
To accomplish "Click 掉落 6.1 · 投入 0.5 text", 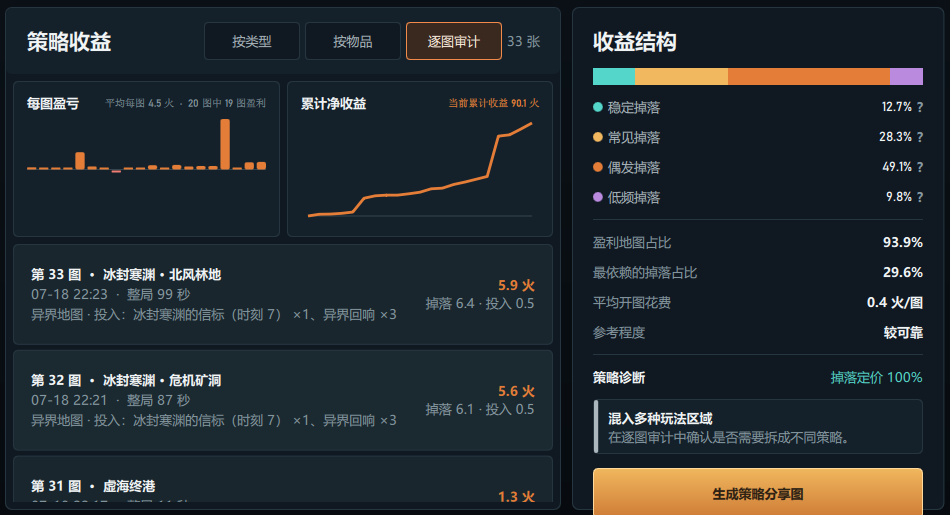I will 480,410.
